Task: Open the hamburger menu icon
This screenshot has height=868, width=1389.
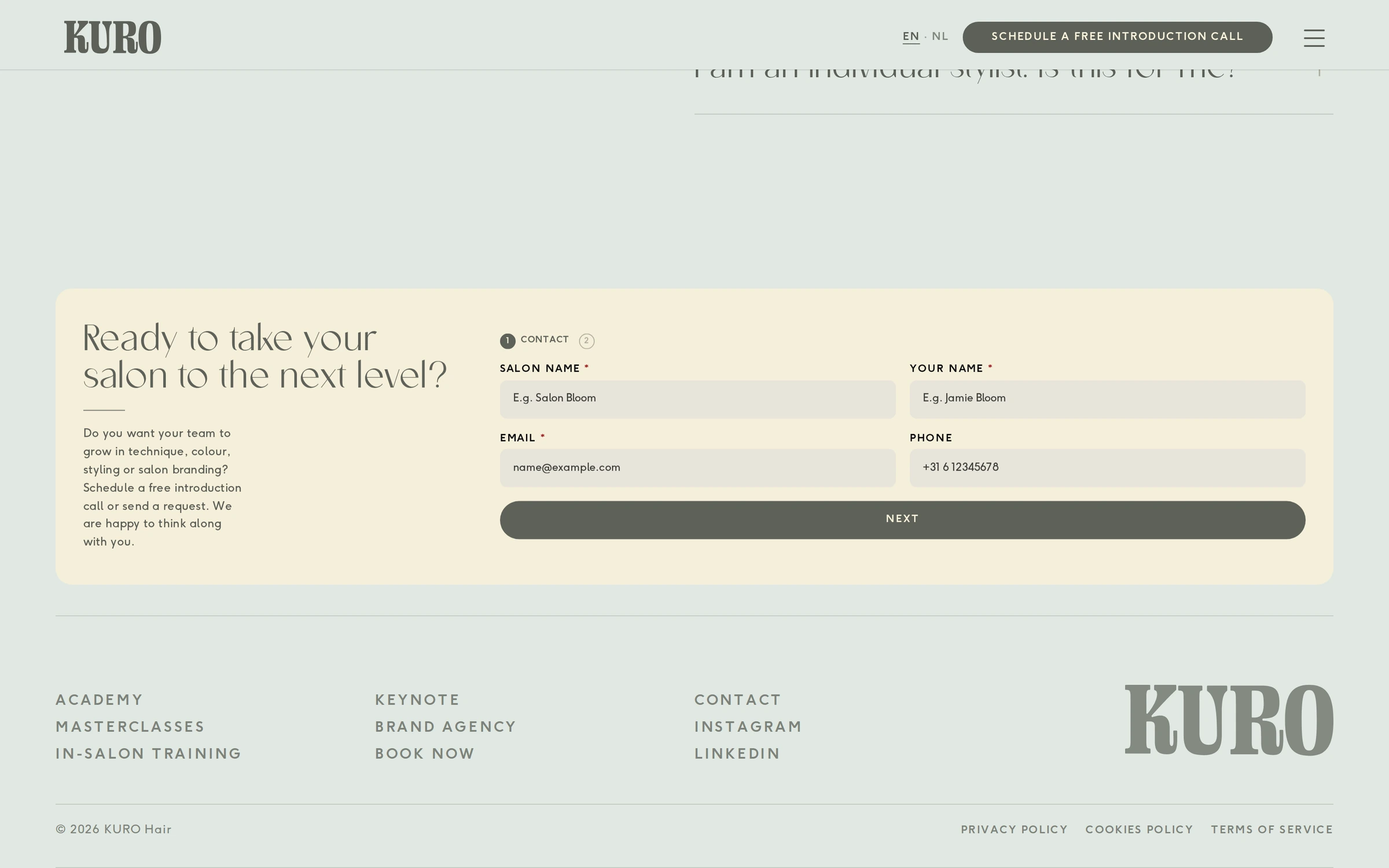Action: (1314, 38)
